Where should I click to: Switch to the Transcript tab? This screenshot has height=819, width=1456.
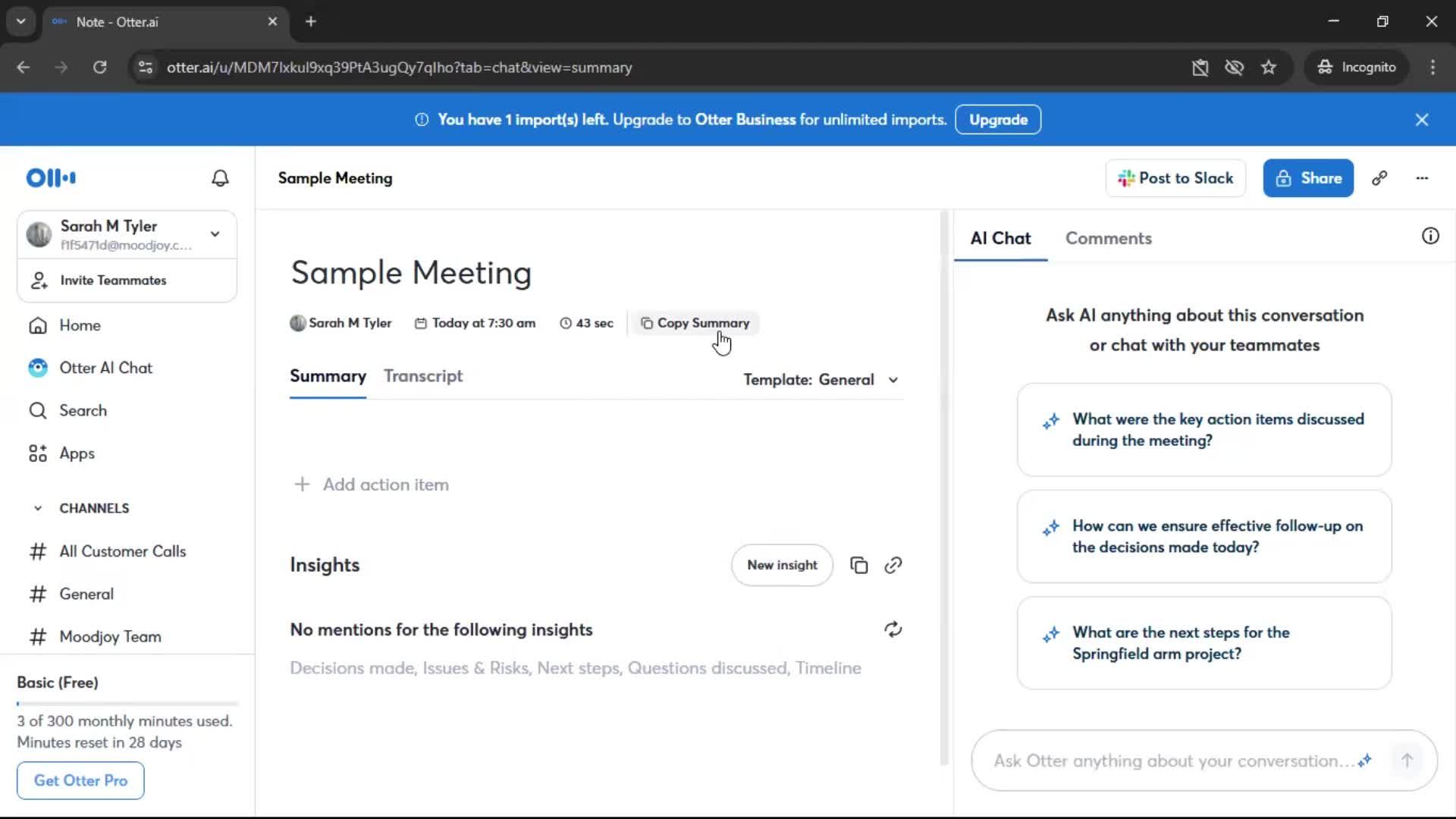423,377
